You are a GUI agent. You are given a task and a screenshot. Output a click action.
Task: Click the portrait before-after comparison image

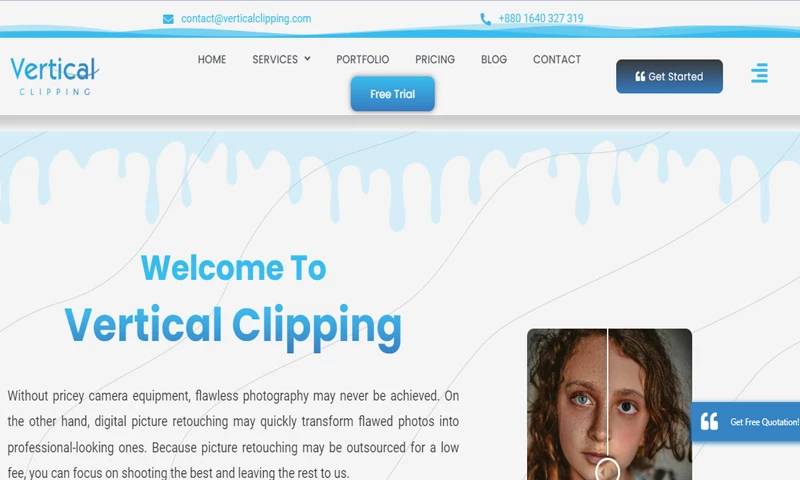pyautogui.click(x=609, y=404)
